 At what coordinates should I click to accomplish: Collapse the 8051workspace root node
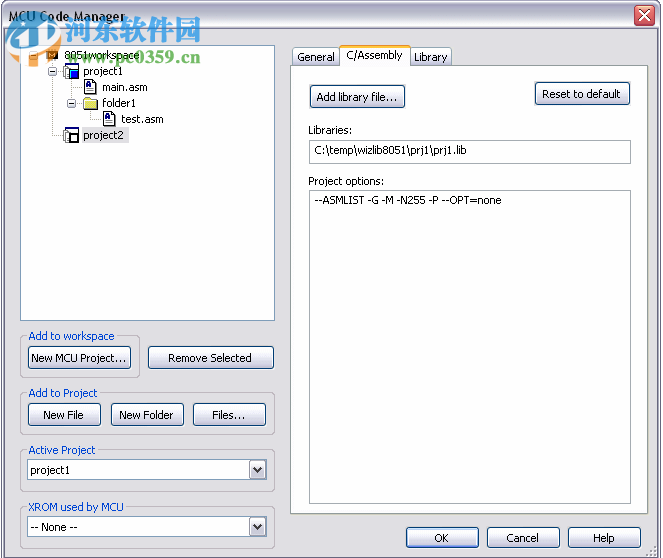33,55
